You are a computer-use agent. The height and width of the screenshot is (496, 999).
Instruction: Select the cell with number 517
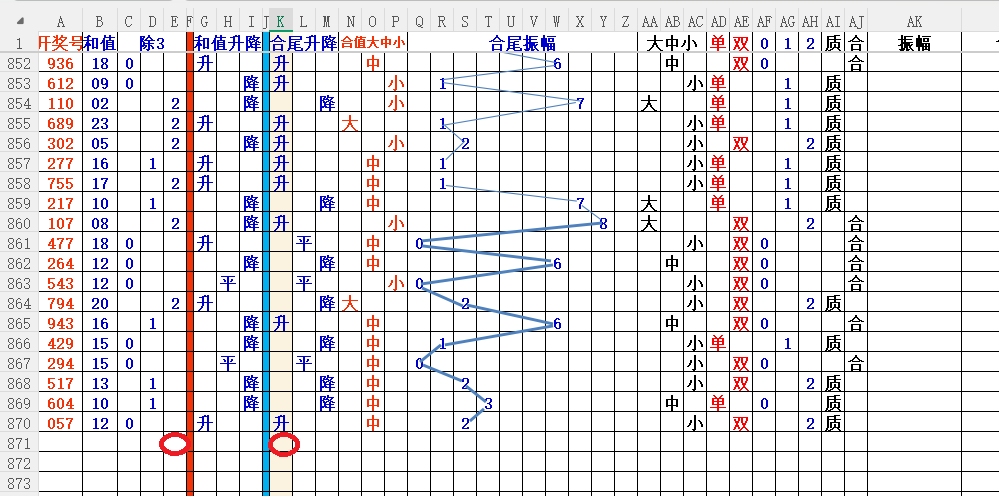[x=61, y=383]
